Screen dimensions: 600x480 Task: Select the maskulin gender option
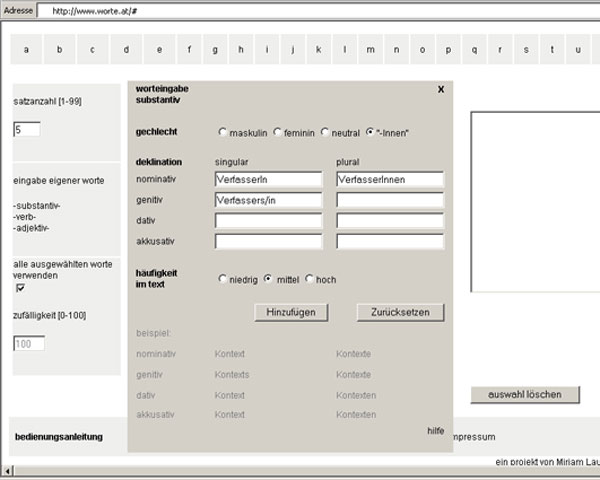[x=222, y=132]
